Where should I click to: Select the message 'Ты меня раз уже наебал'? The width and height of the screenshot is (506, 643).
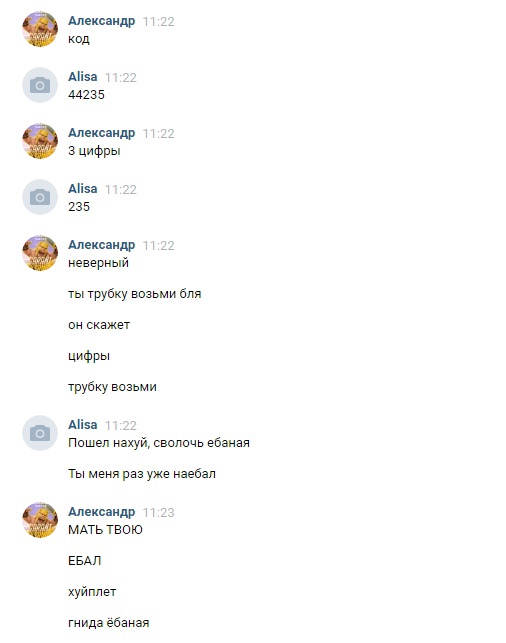[x=142, y=474]
